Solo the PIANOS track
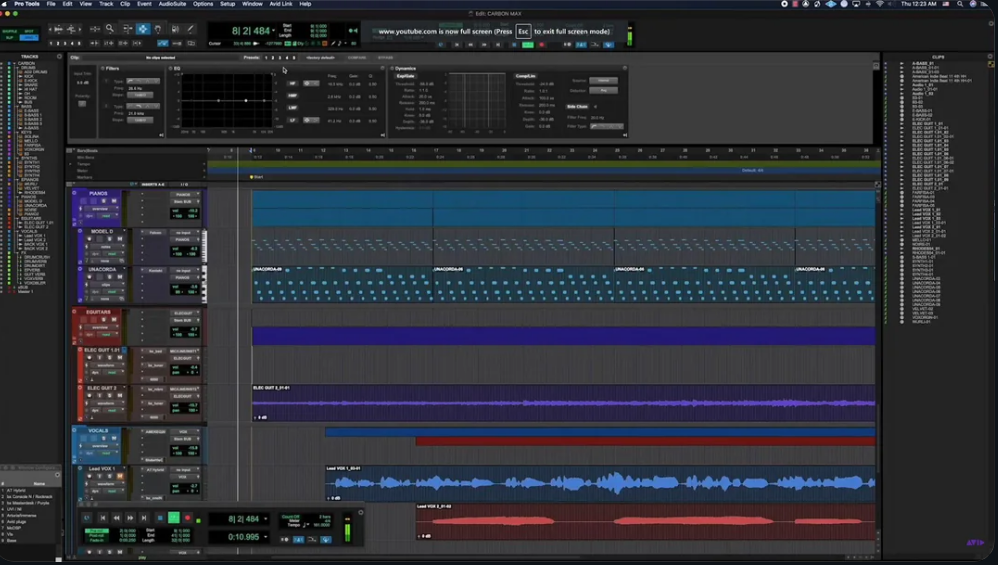Viewport: 998px width, 565px height. click(x=104, y=201)
